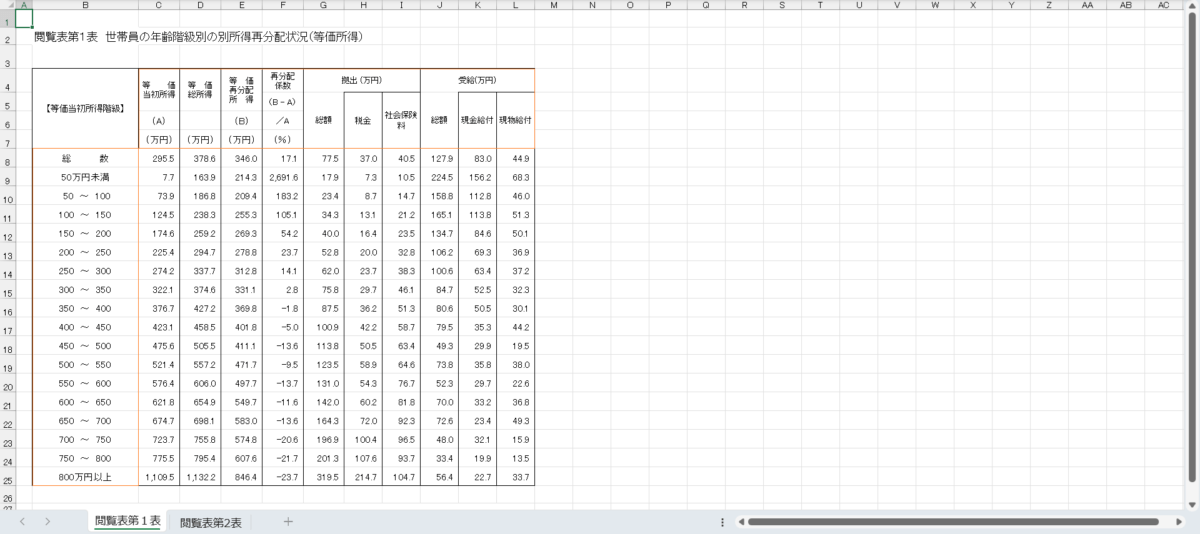Select the 閲覧表第1表 sheet tab
1200x534 pixels.
[127, 522]
